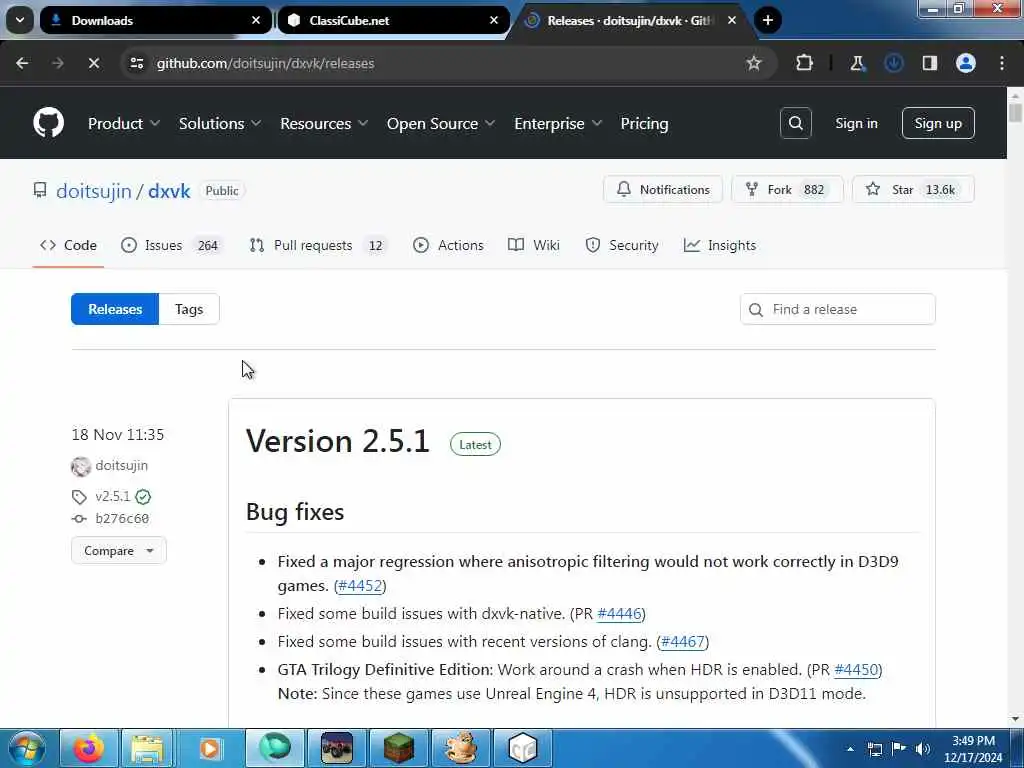Open Chrome Labs flask icon
Viewport: 1024px width, 768px height.
[857, 63]
